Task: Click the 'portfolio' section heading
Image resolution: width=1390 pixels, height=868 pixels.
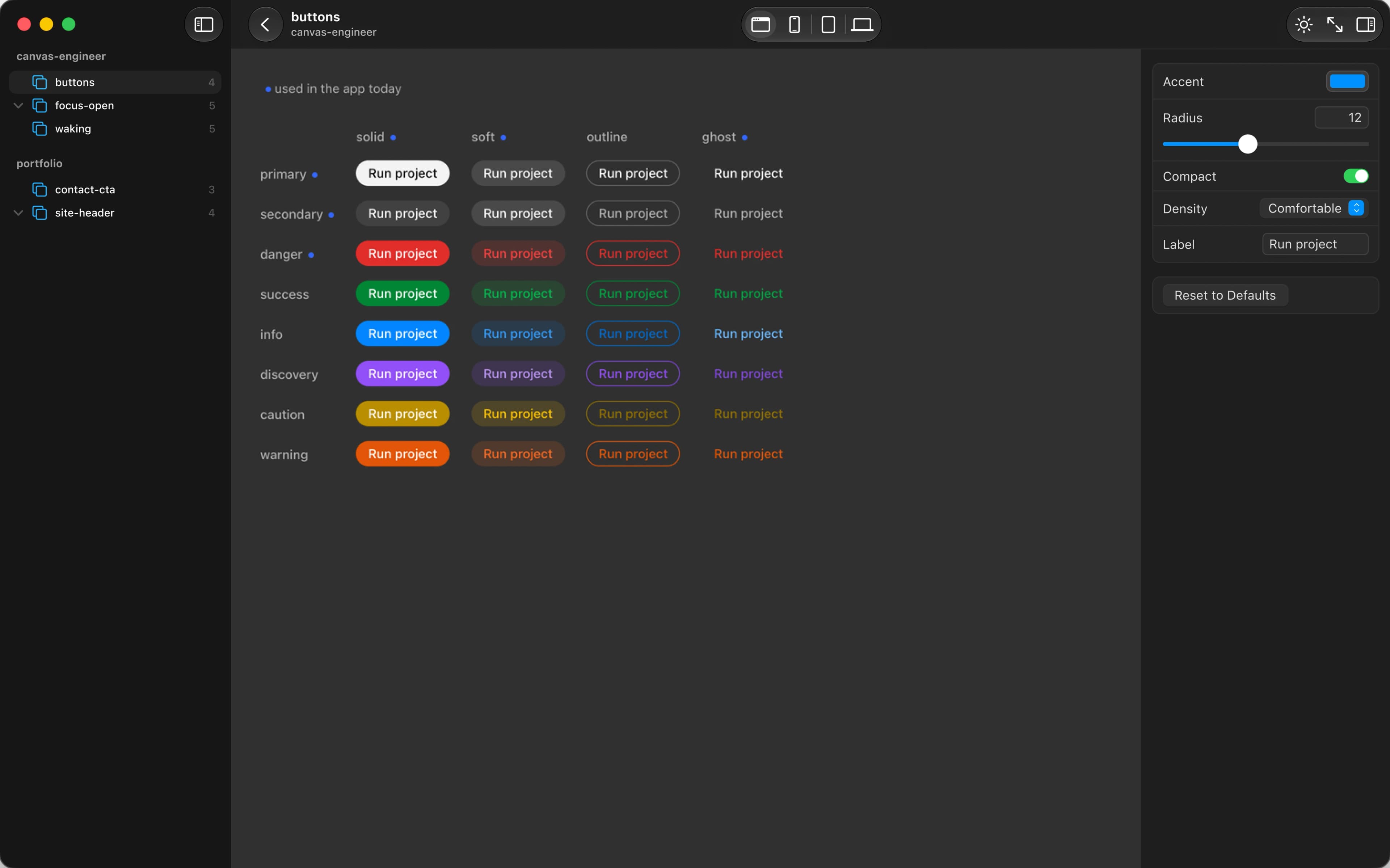Action: point(39,164)
